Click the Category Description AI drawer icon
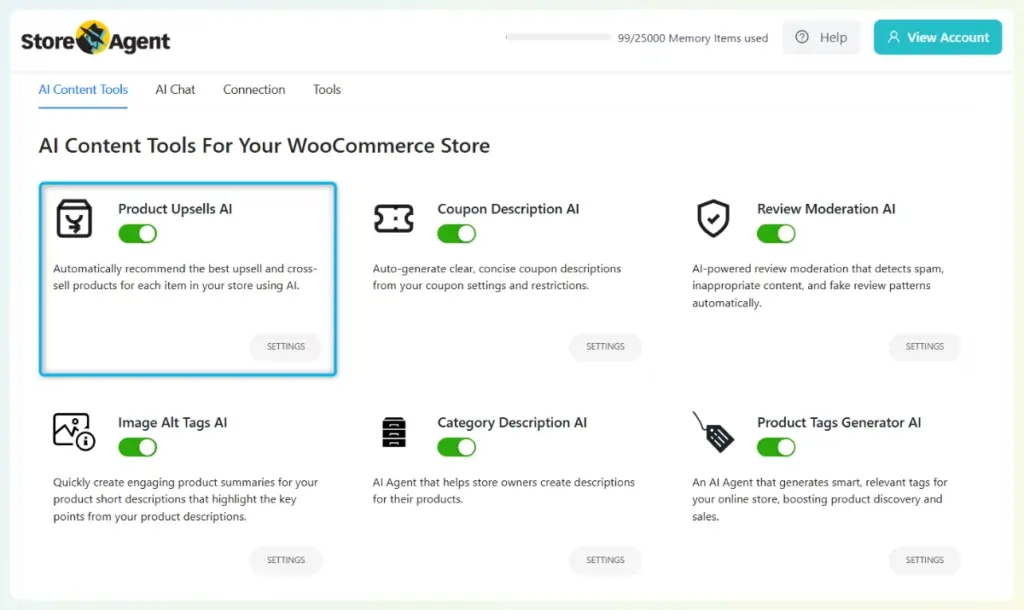 394,432
